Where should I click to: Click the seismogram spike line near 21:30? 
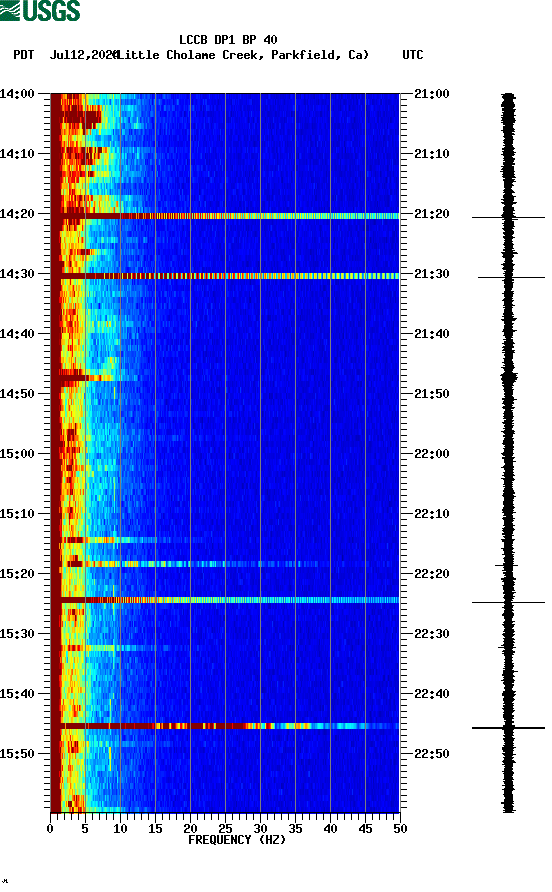[x=511, y=278]
